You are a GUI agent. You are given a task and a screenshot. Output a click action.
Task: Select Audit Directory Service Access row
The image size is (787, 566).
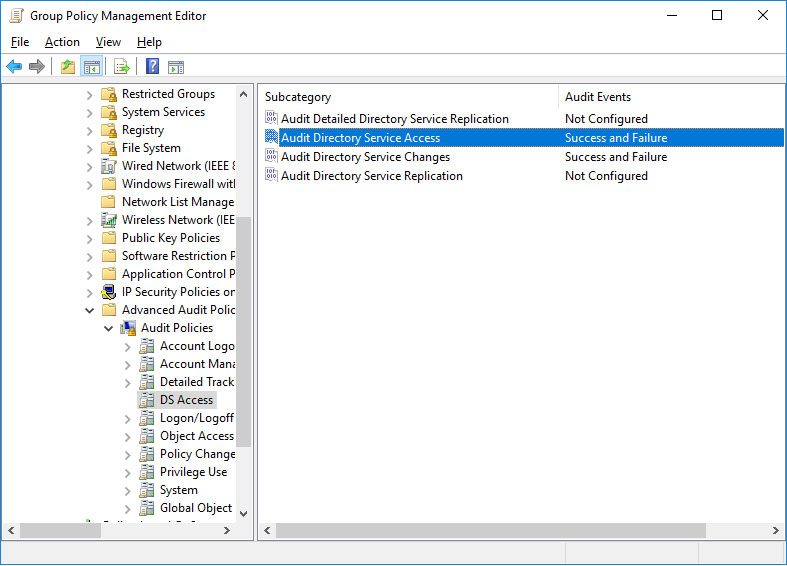[523, 137]
